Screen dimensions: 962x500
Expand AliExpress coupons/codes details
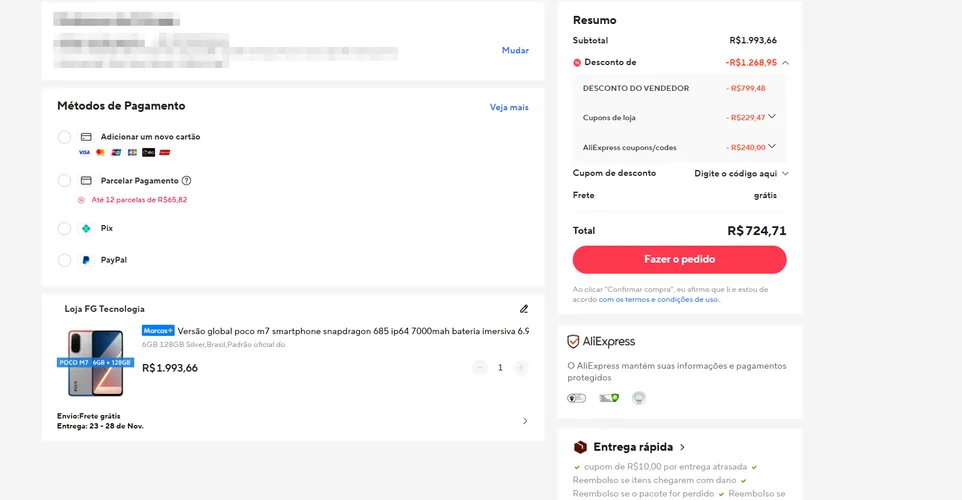click(772, 146)
